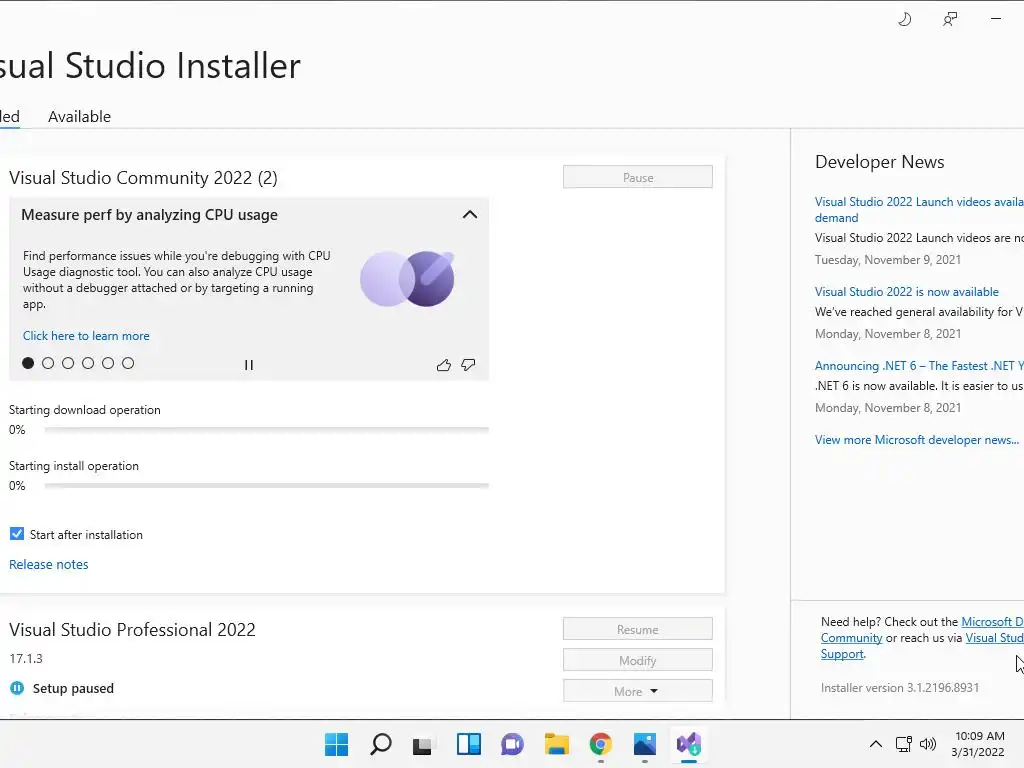This screenshot has width=1024, height=768.
Task: Give thumbs down to the tip card
Action: 468,365
